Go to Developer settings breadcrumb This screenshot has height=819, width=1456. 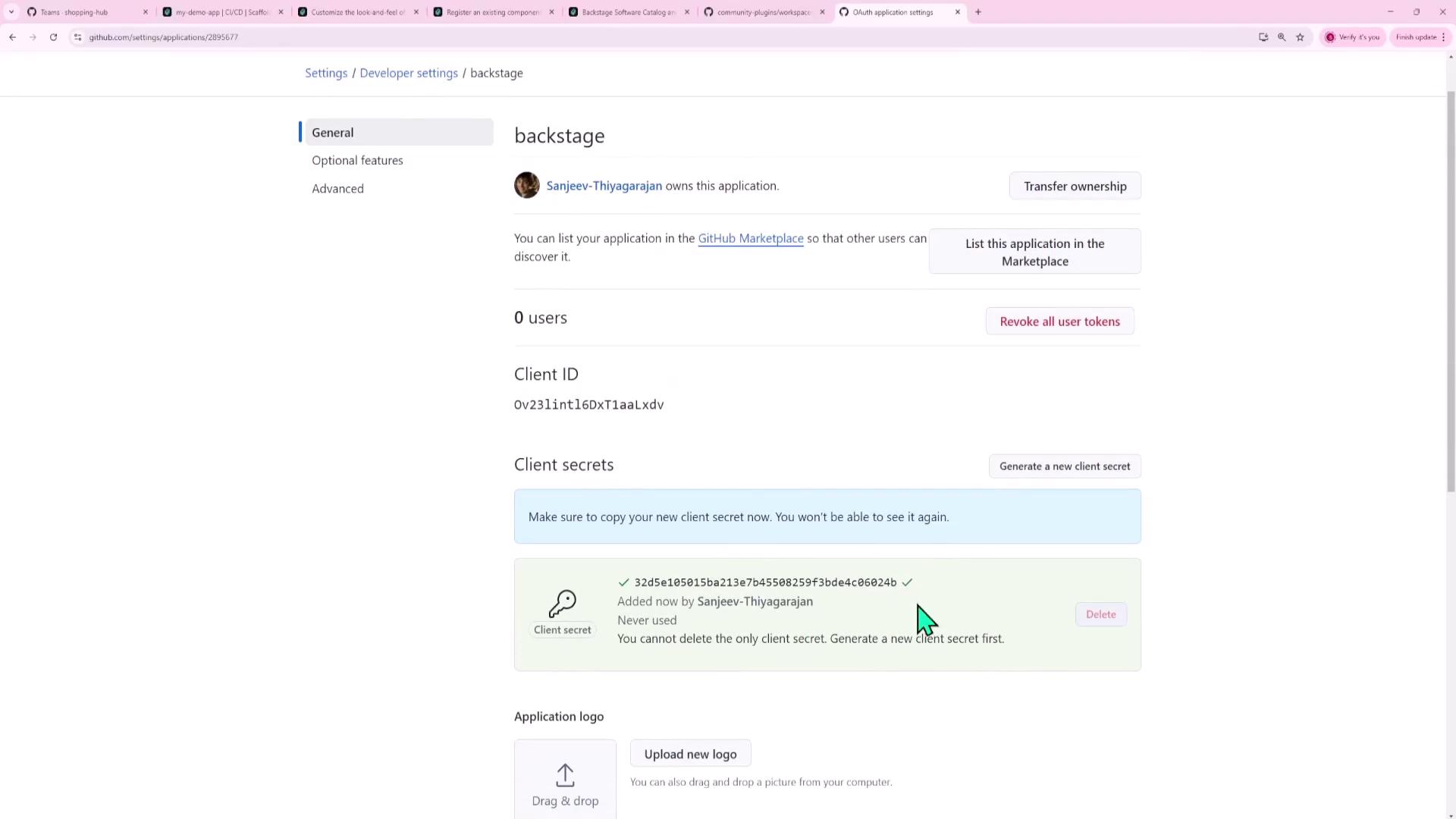point(409,74)
